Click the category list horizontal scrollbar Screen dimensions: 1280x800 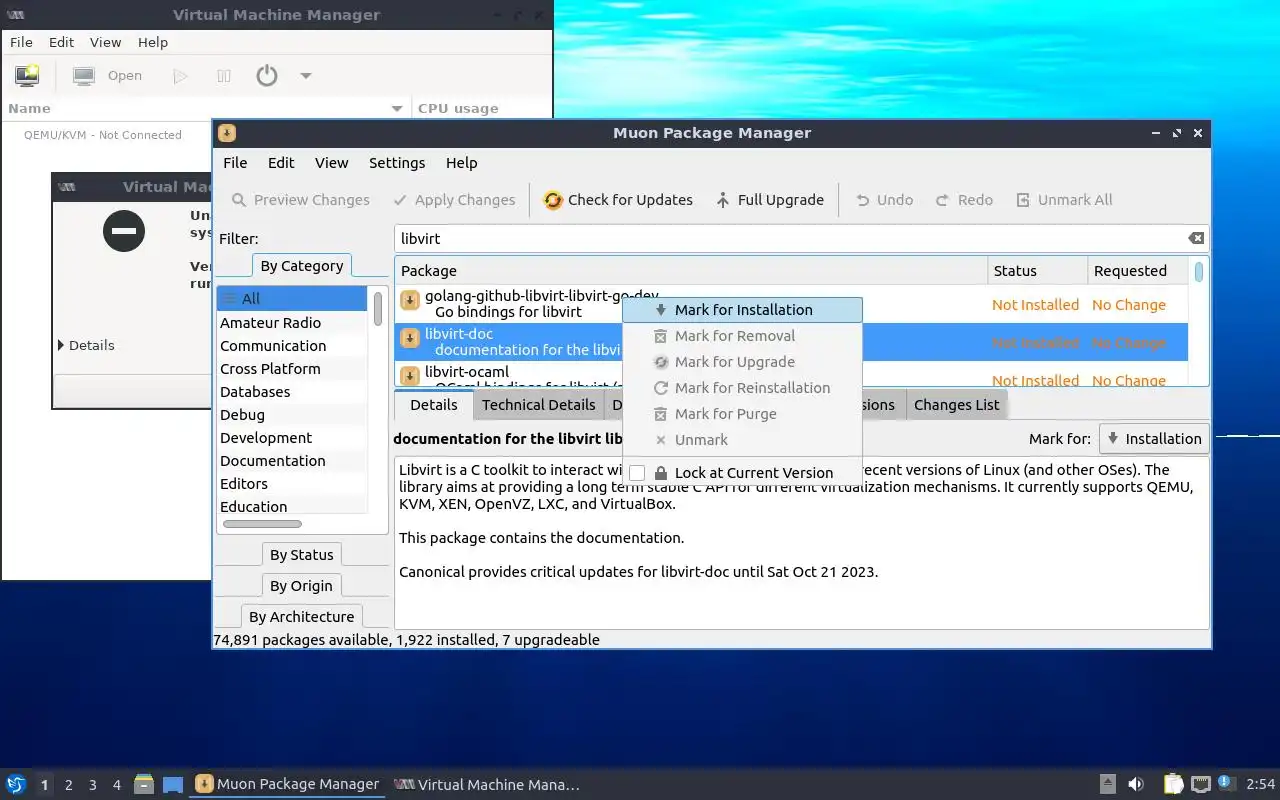point(262,524)
